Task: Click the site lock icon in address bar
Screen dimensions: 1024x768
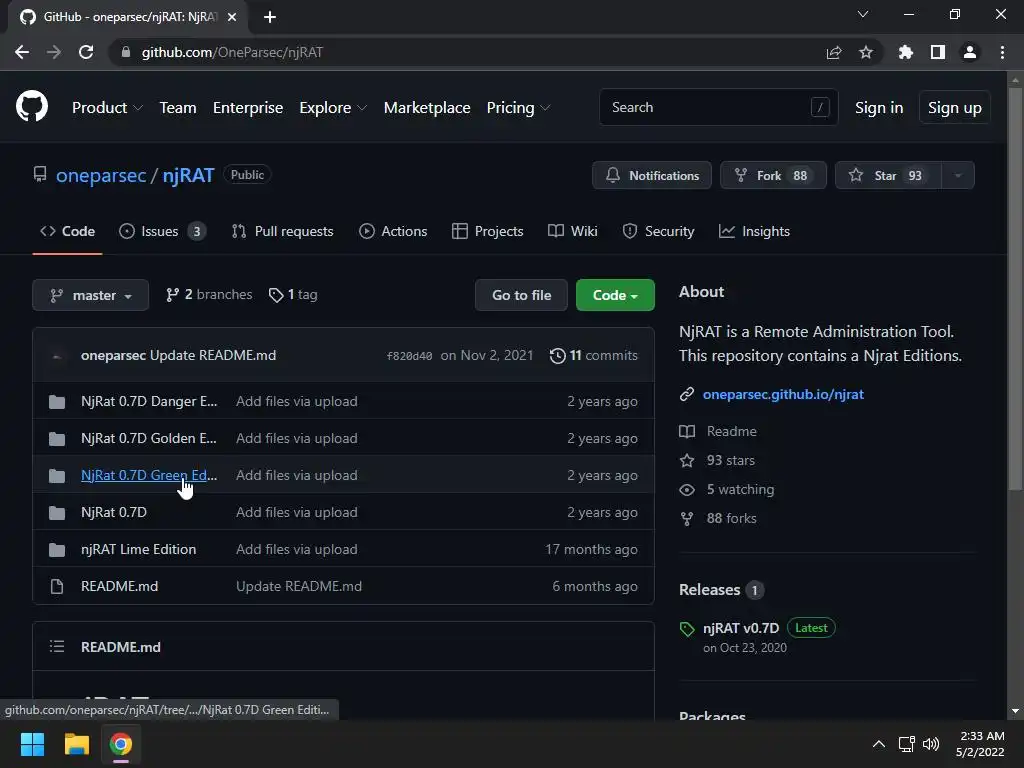Action: point(126,52)
